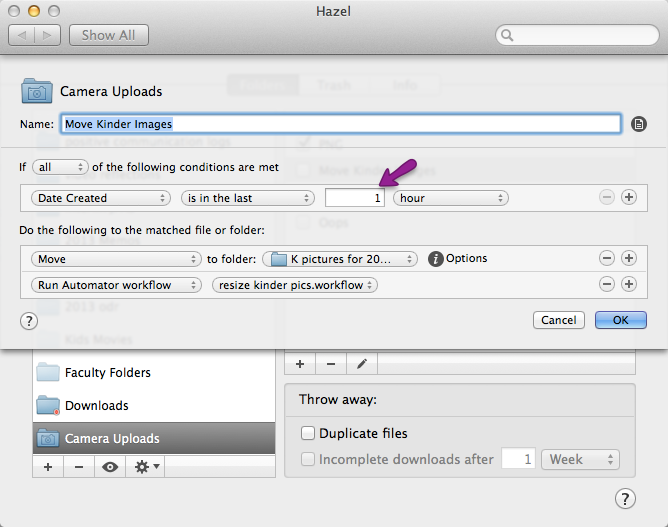The height and width of the screenshot is (527, 668).
Task: Click the toolbar search field
Action: [x=577, y=35]
